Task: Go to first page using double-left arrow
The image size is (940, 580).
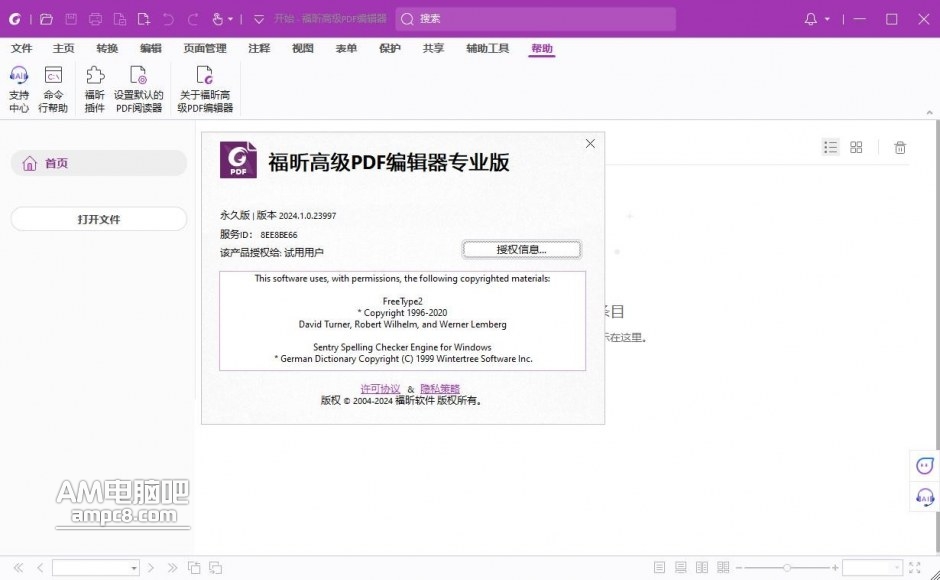Action: tap(19, 567)
